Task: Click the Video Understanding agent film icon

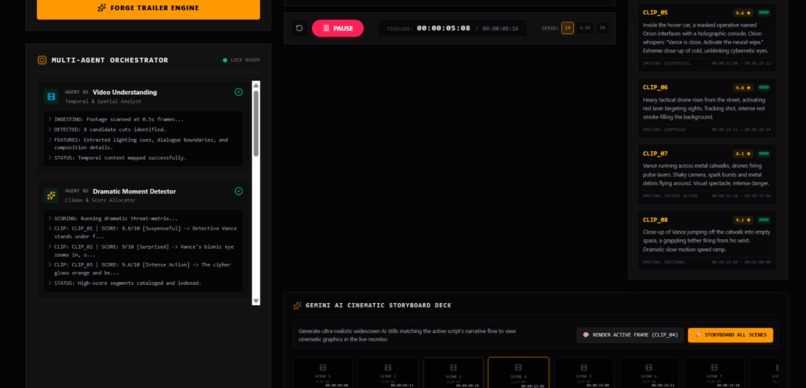Action: [51, 96]
